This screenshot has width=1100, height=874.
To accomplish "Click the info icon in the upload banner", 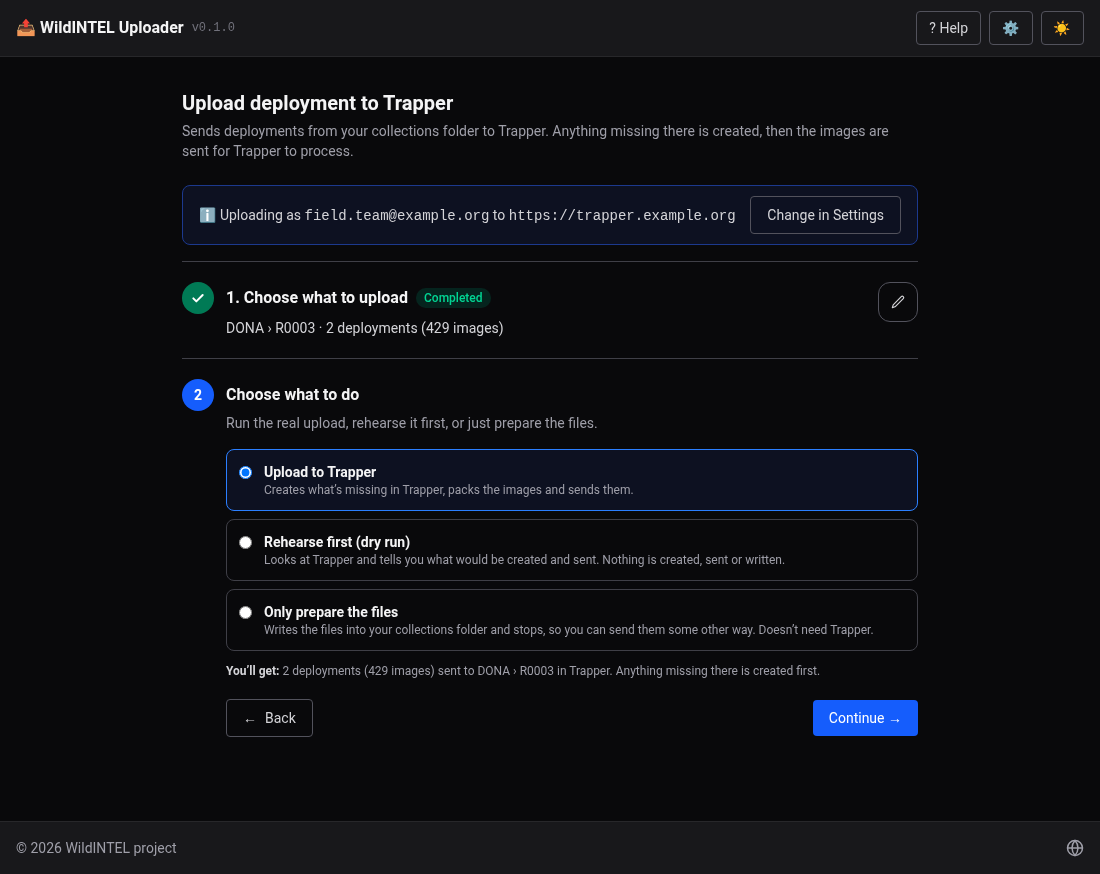I will click(207, 215).
